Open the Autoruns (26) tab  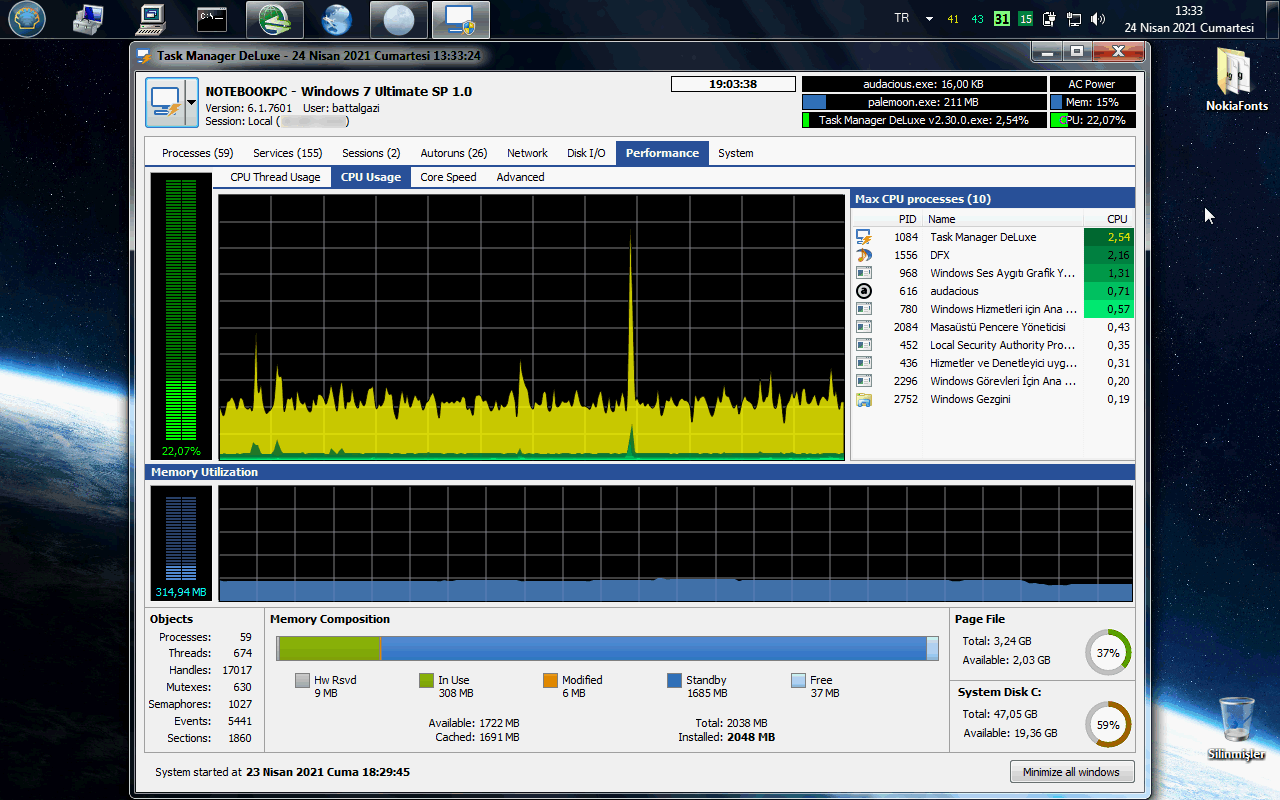(x=454, y=153)
